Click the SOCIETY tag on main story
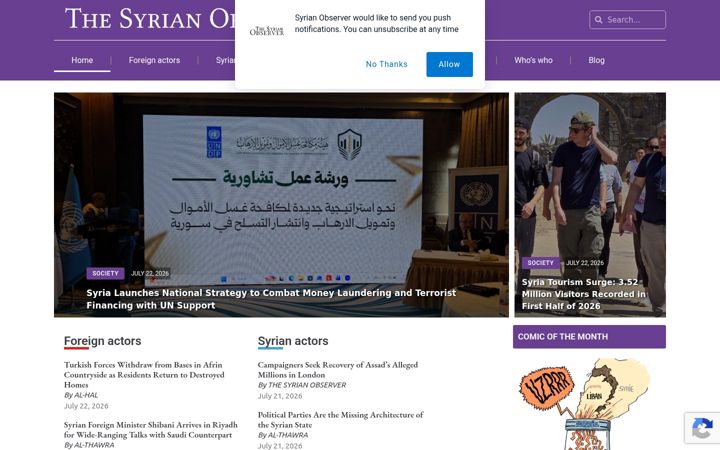The width and height of the screenshot is (720, 450). pos(105,273)
